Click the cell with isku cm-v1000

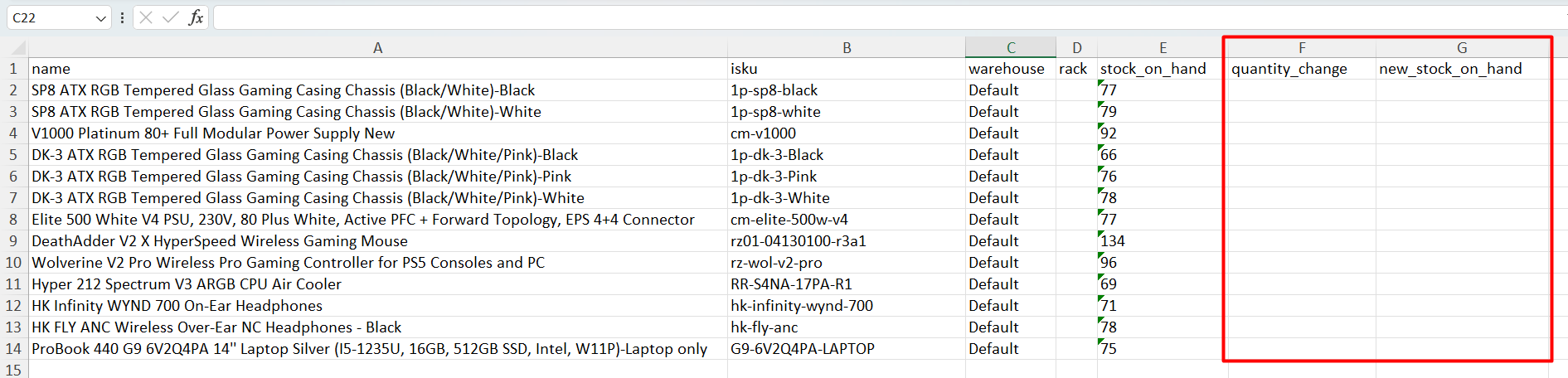pos(846,133)
